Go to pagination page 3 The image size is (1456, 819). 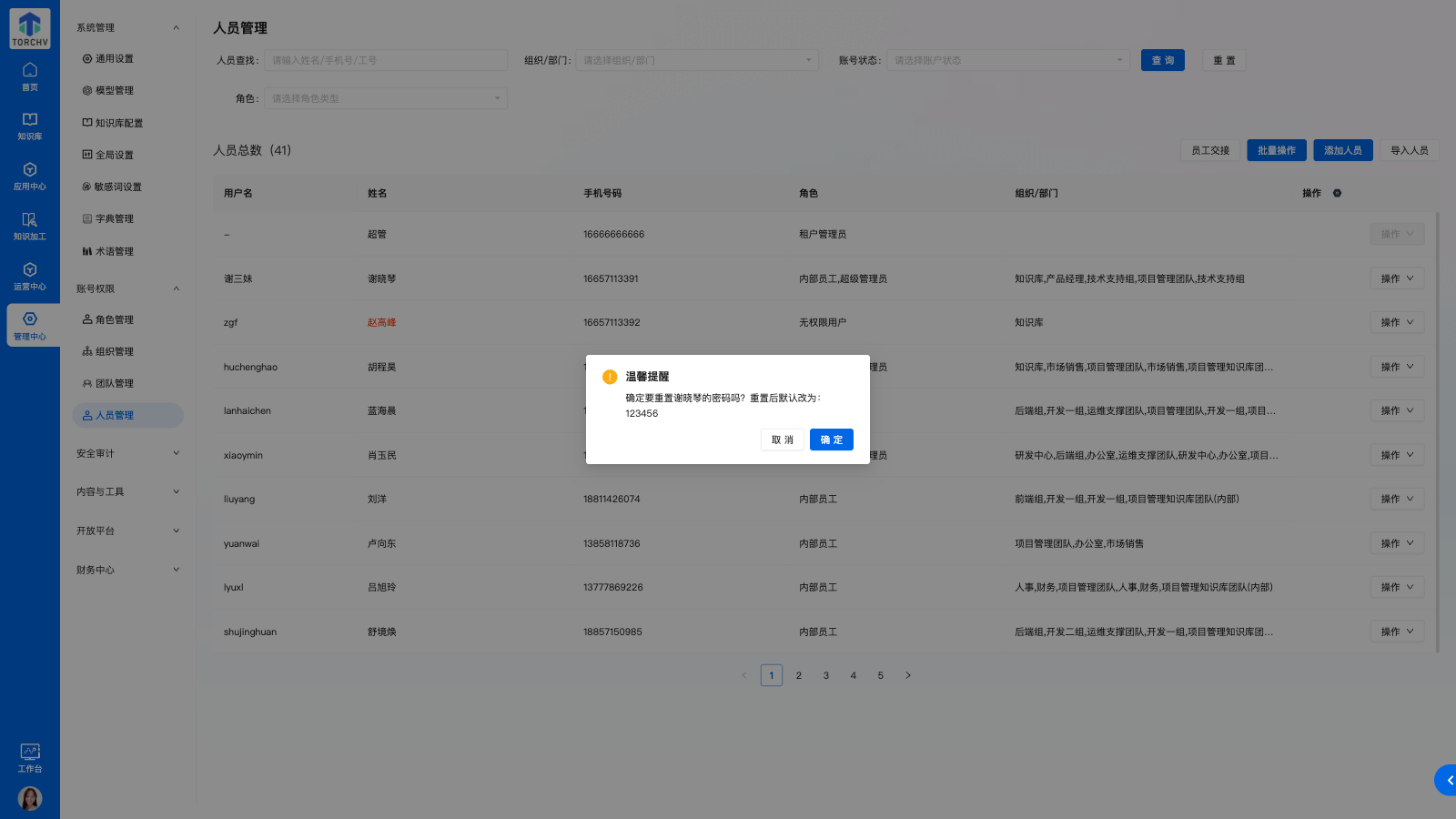[x=826, y=675]
